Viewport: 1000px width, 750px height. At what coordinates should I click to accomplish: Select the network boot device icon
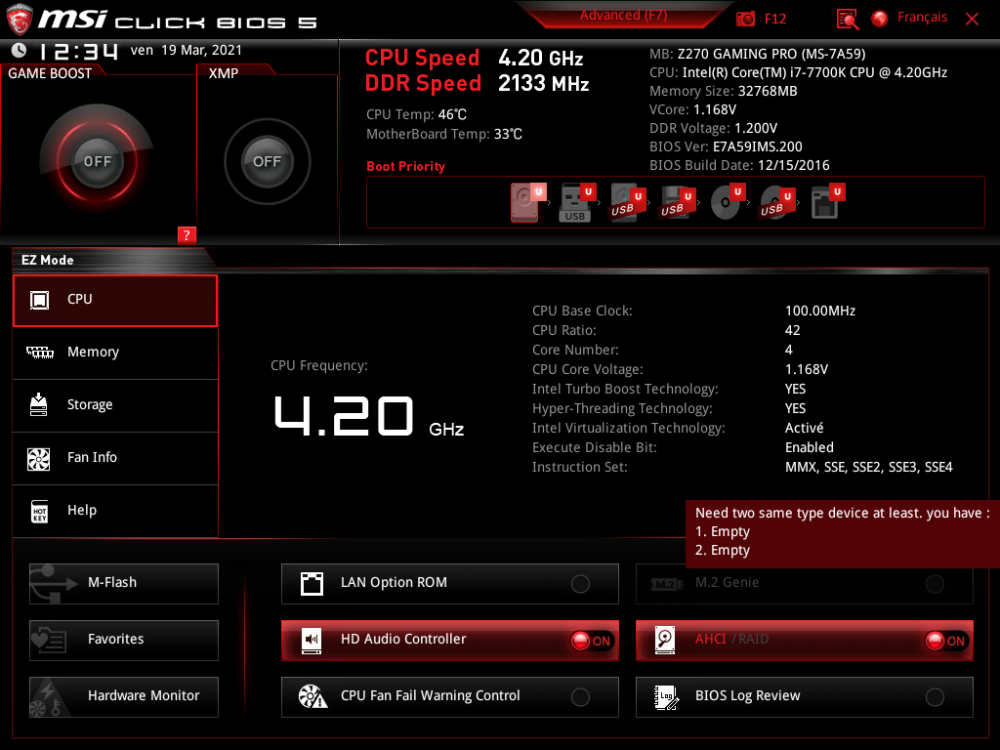(x=825, y=203)
